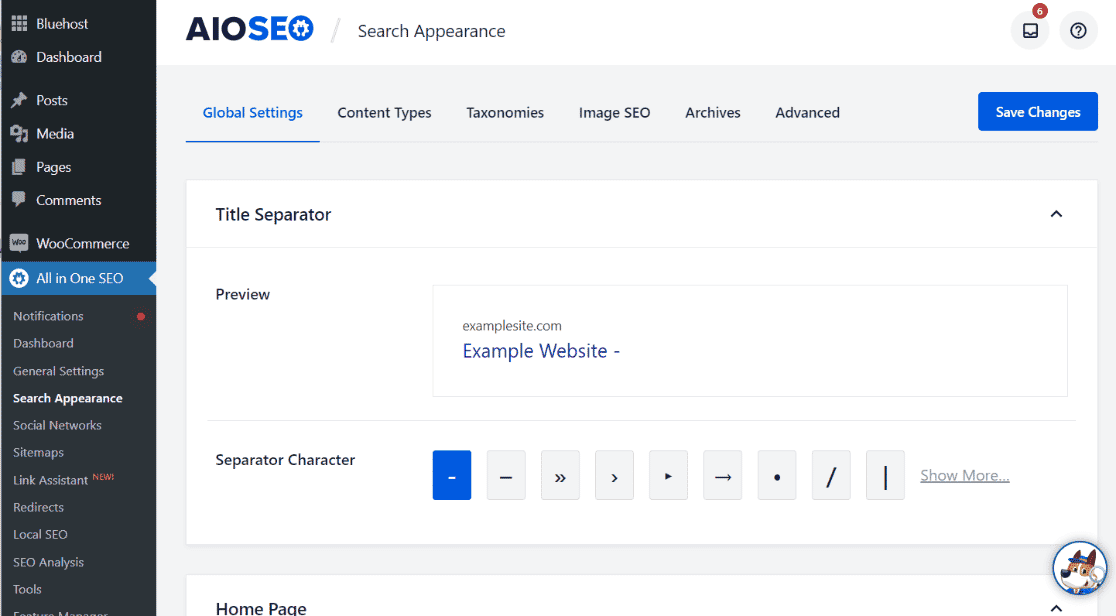The width and height of the screenshot is (1116, 616).
Task: Open the notifications inbox icon with badge
Action: 1029,31
